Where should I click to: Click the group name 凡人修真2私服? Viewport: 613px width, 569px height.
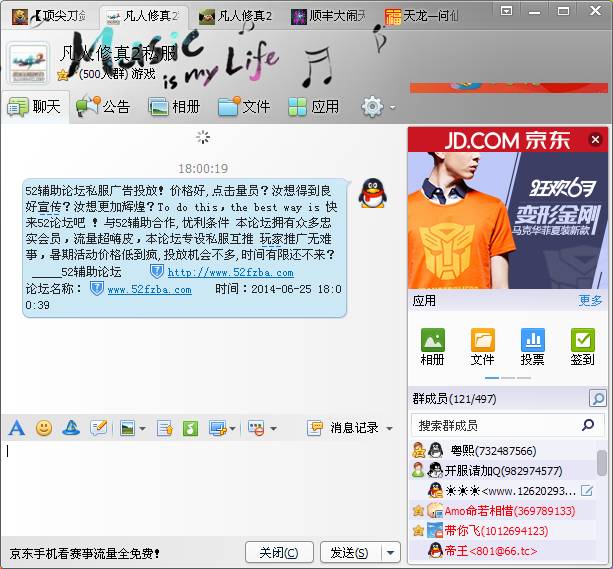(x=118, y=53)
